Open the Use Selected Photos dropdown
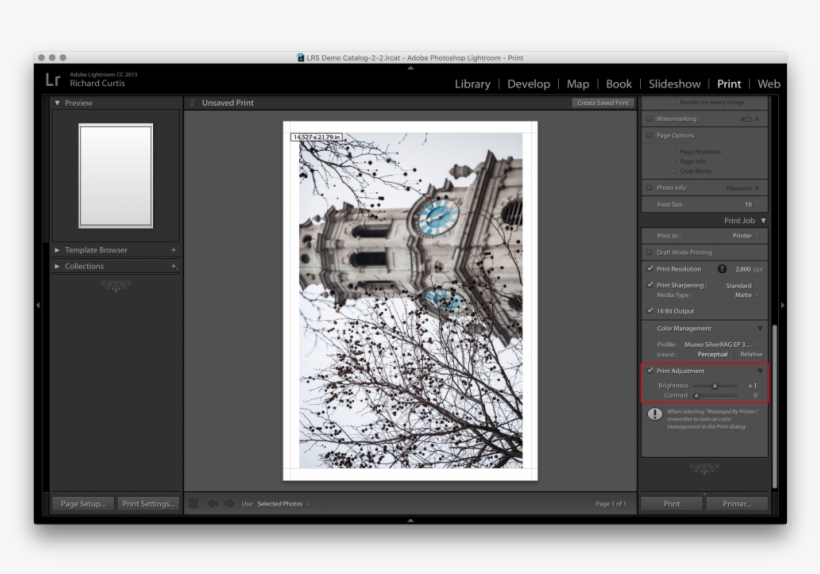The width and height of the screenshot is (820, 574). coord(283,503)
